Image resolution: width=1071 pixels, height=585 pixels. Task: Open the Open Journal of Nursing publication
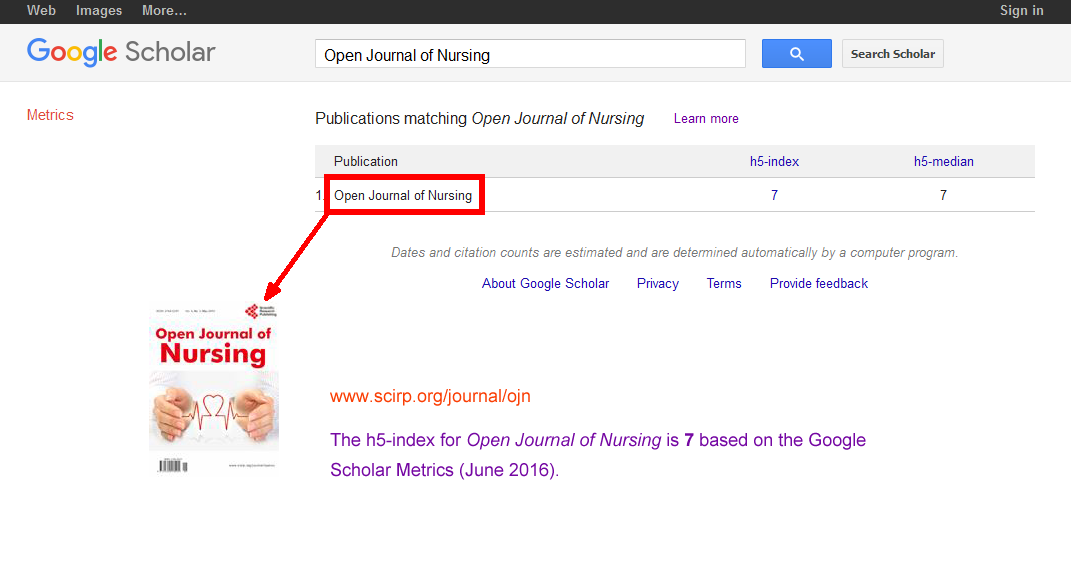click(x=403, y=195)
